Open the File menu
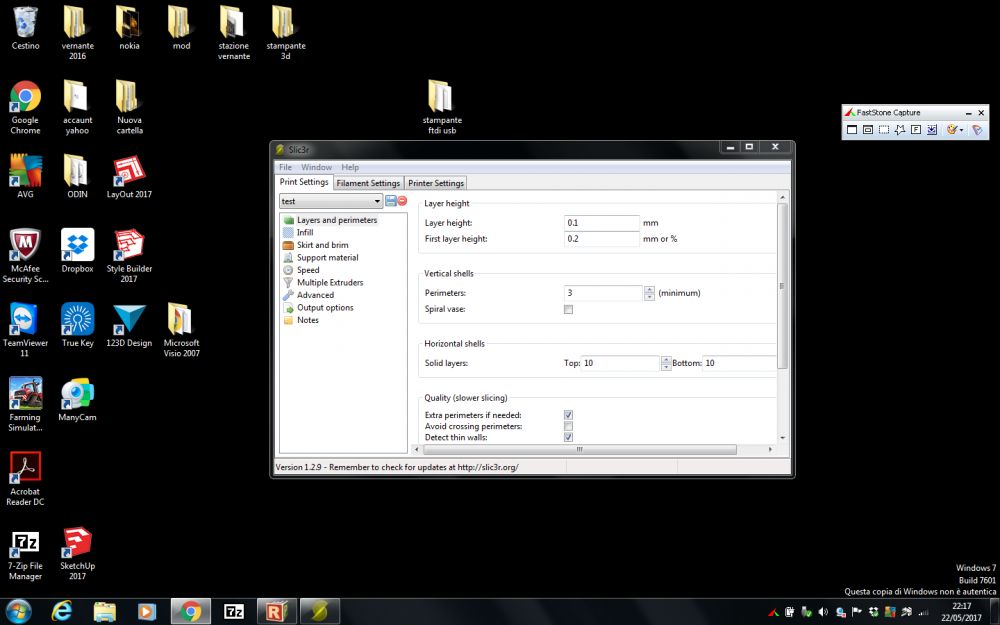 pyautogui.click(x=285, y=167)
